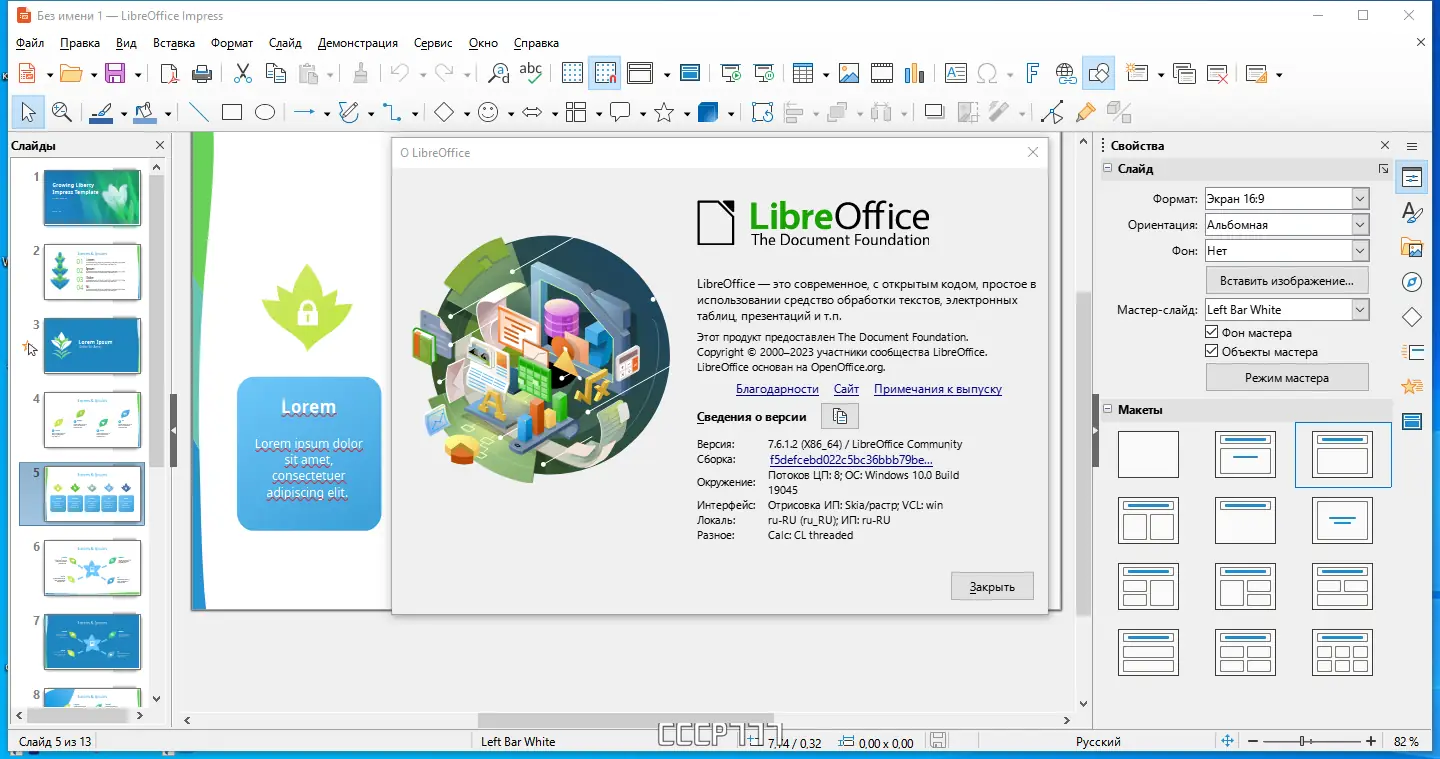Open the Демонстрация menu
The height and width of the screenshot is (759, 1440).
pos(358,43)
